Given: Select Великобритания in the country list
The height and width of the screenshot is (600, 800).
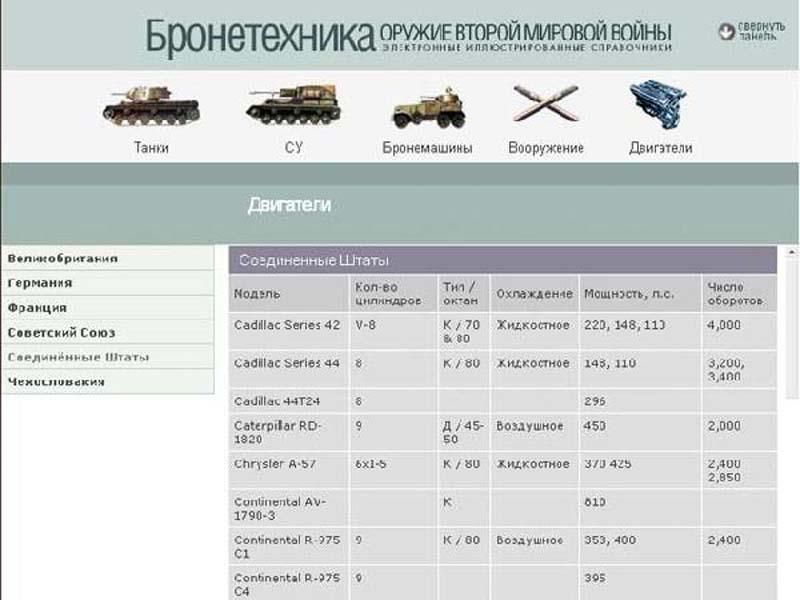Looking at the screenshot, I should pos(63,259).
